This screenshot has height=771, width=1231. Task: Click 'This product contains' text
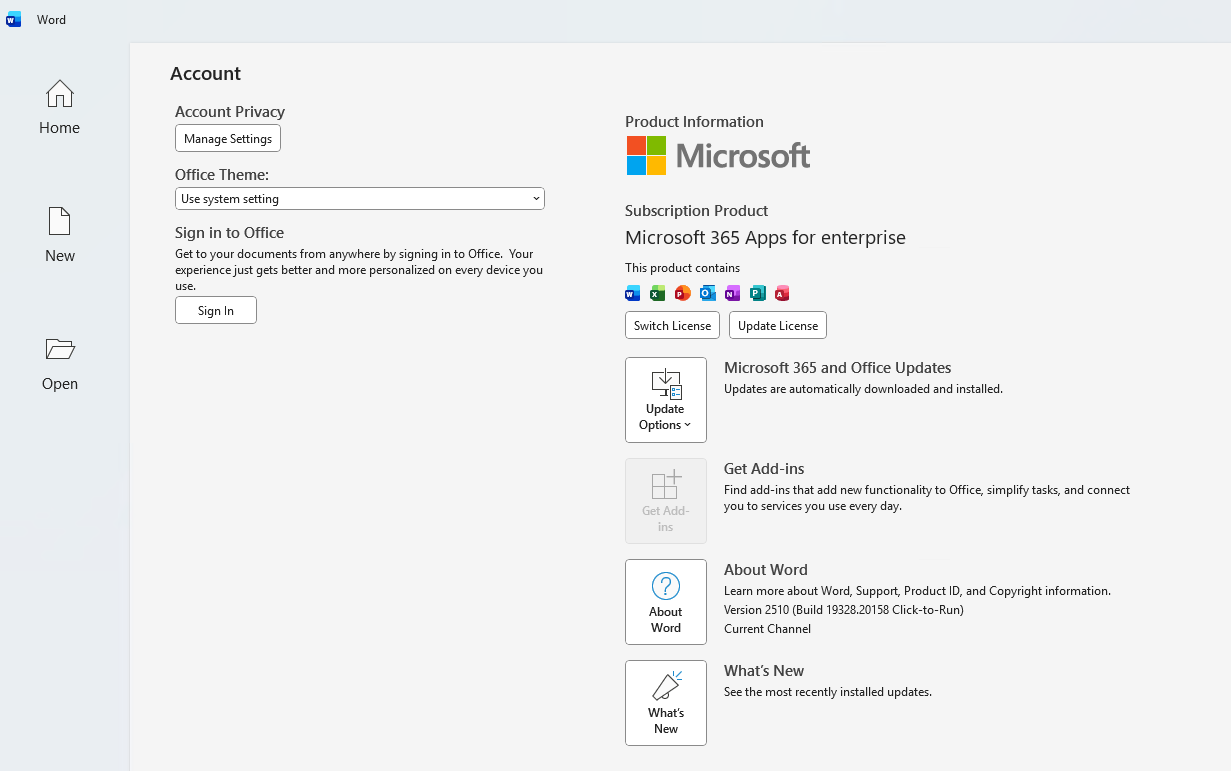(682, 268)
